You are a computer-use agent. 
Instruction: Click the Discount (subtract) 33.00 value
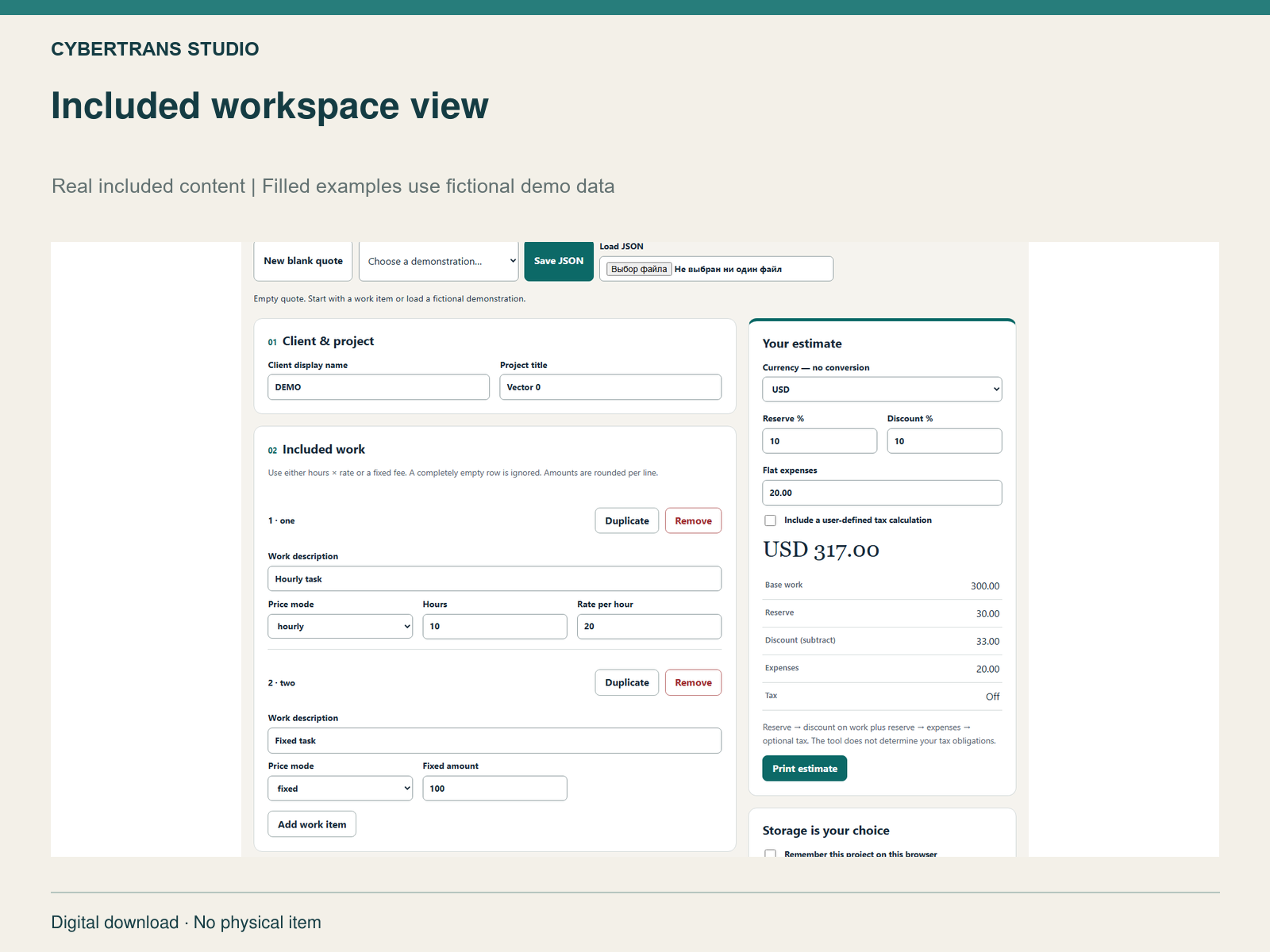point(987,642)
